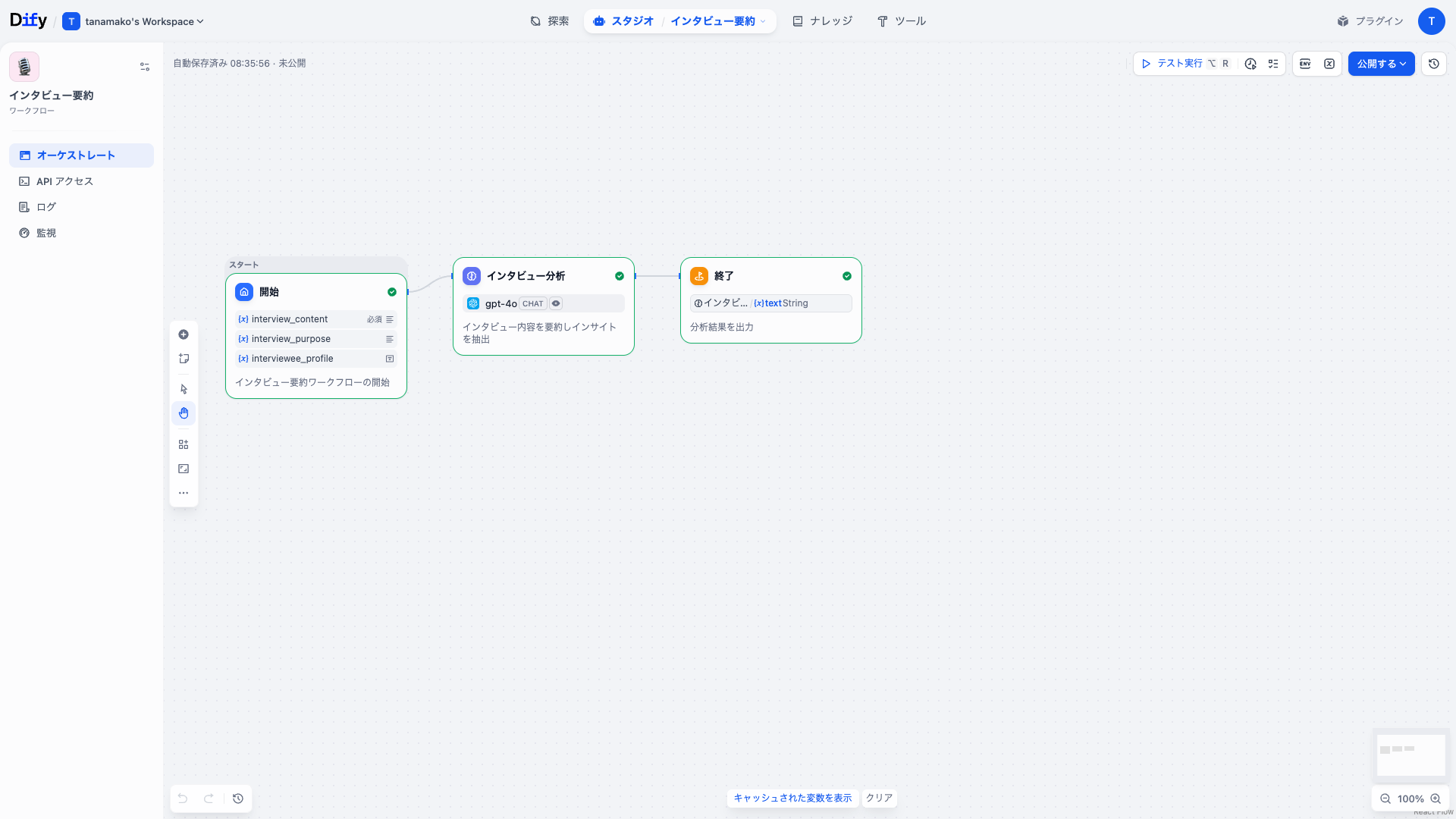Toggle the gpt-4o model visibility eye icon
This screenshot has width=1456, height=819.
[x=556, y=303]
